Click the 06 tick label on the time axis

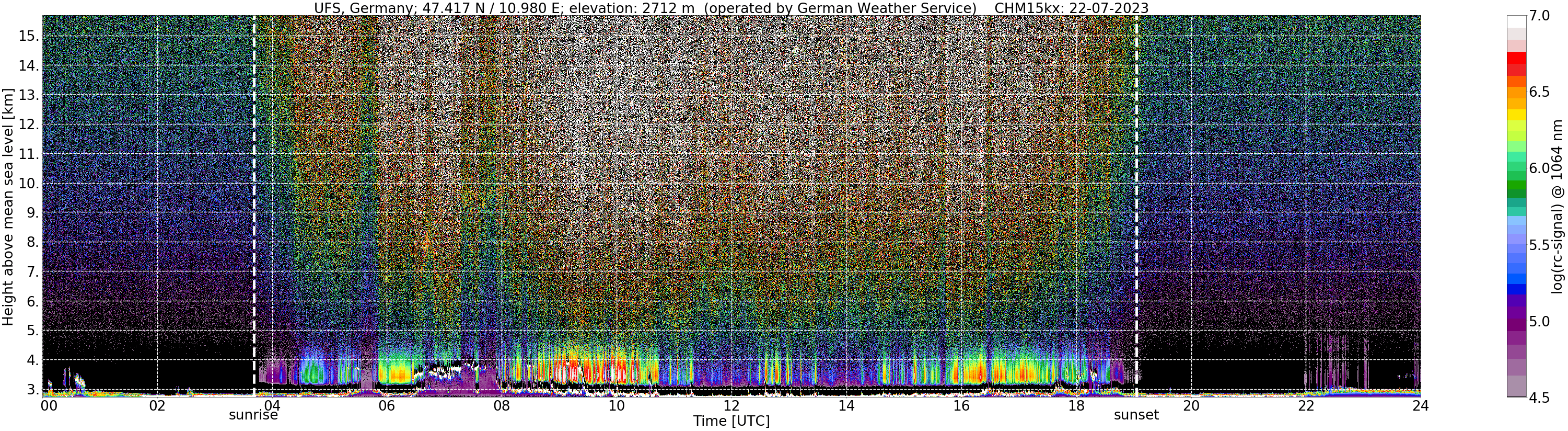pyautogui.click(x=387, y=405)
